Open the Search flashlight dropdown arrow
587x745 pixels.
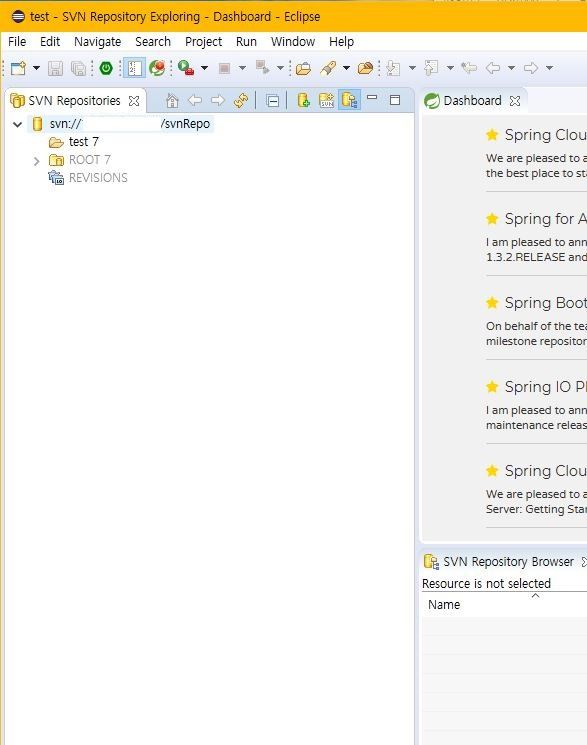[x=346, y=68]
